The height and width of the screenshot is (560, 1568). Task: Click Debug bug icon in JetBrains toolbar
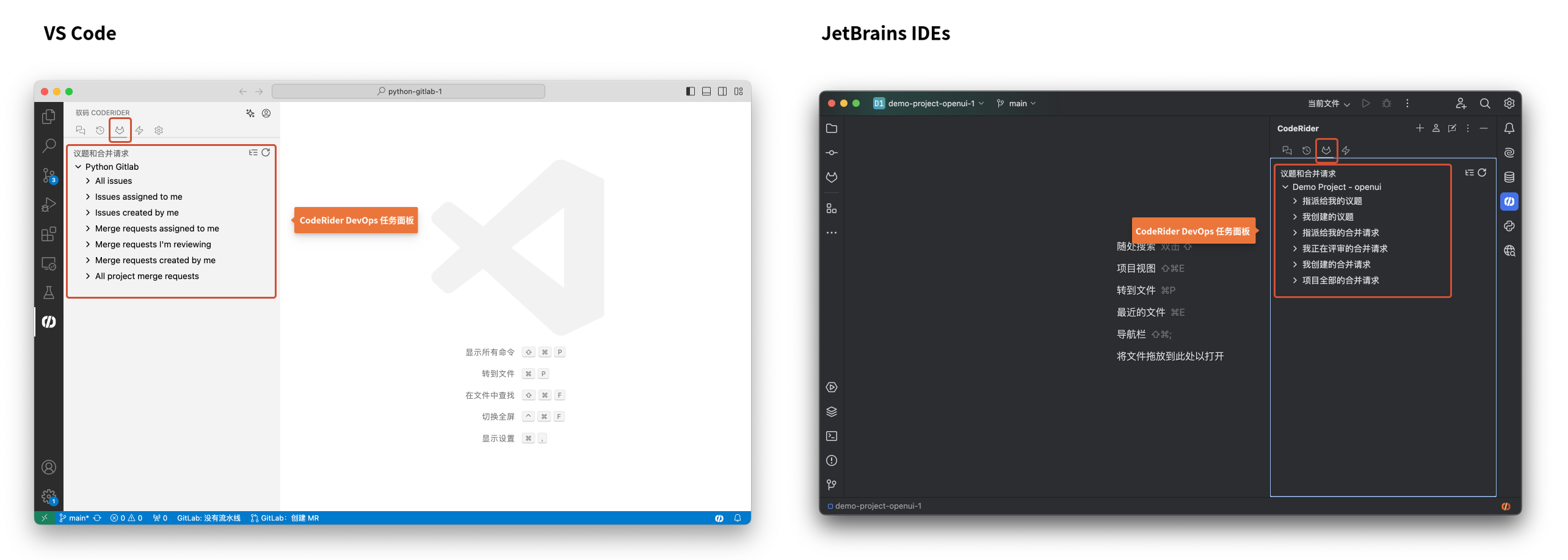pos(1387,103)
